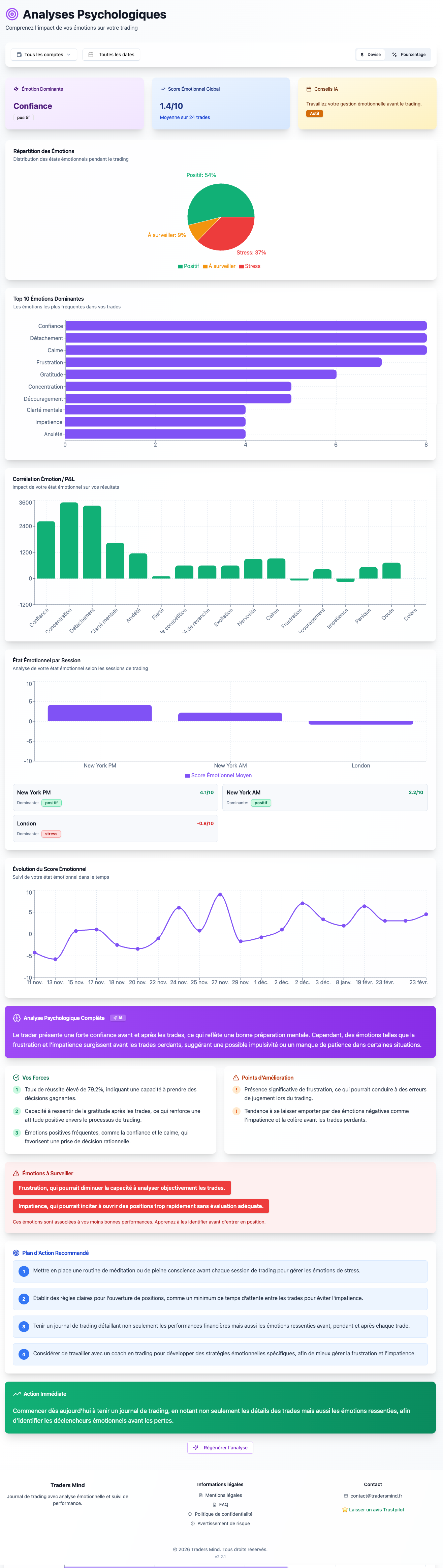Click the purple Score Émotionnel Moyen legend swatch
This screenshot has height=1568, width=443.
coord(187,776)
